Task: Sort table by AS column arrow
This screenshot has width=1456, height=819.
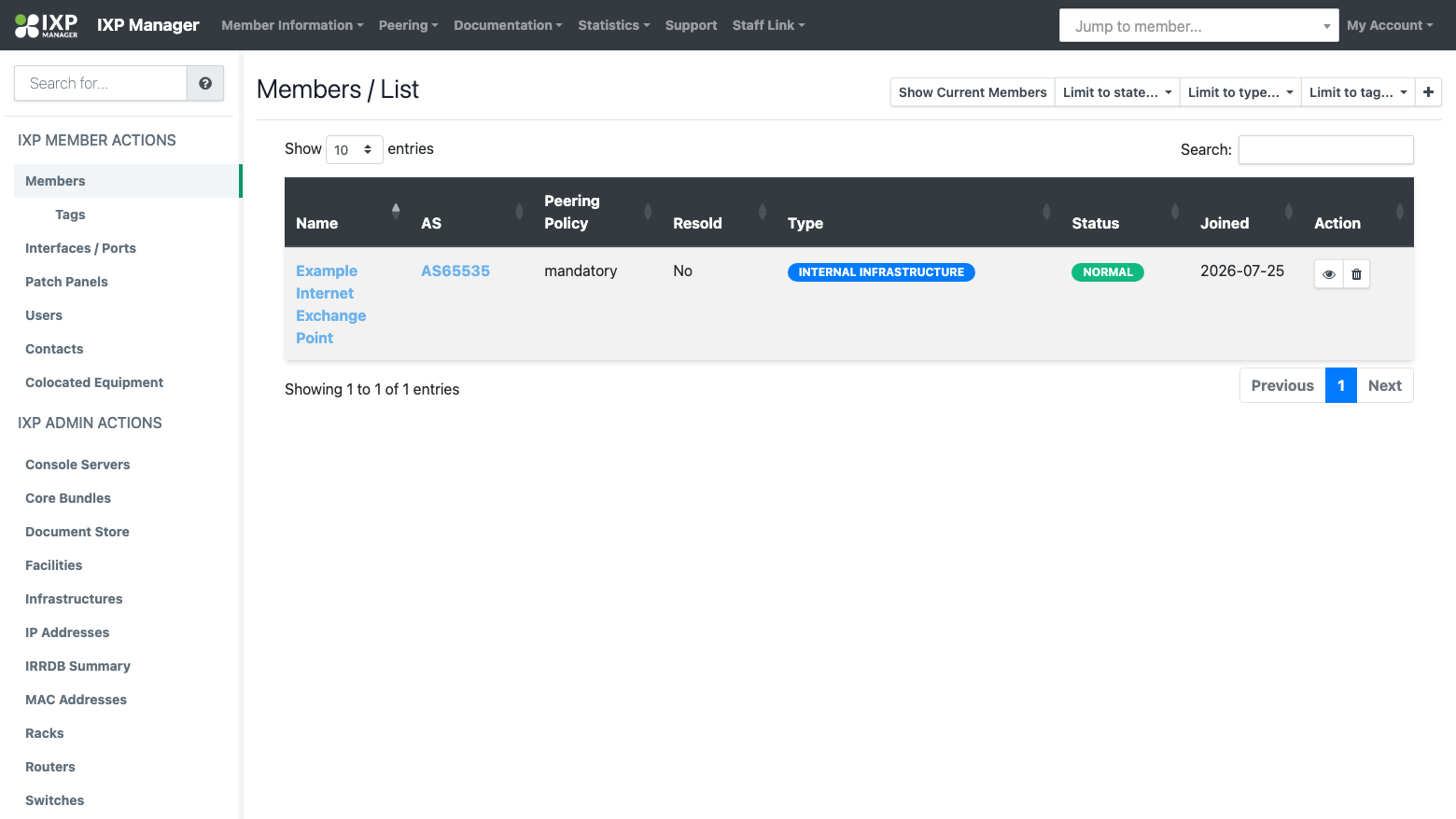Action: pyautogui.click(x=519, y=212)
